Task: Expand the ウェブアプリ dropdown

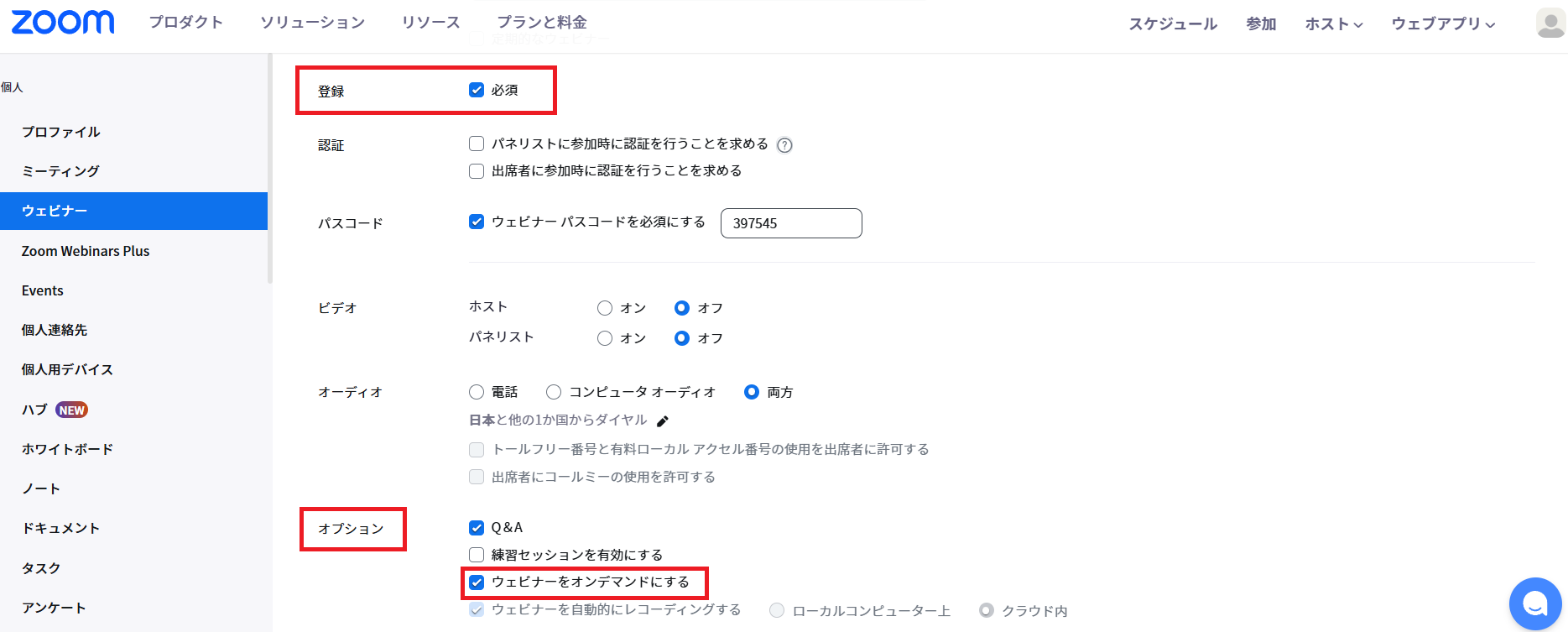Action: pos(1443,24)
